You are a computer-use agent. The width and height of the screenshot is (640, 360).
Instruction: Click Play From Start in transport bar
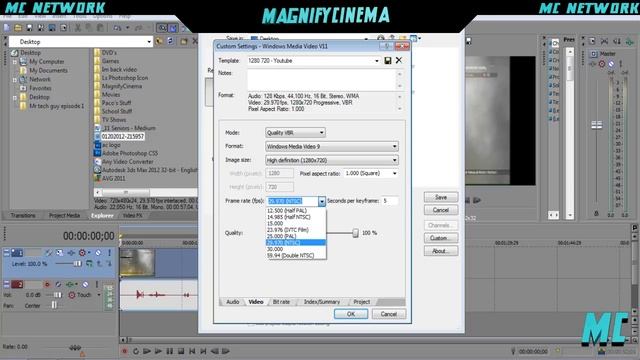pos(147,351)
